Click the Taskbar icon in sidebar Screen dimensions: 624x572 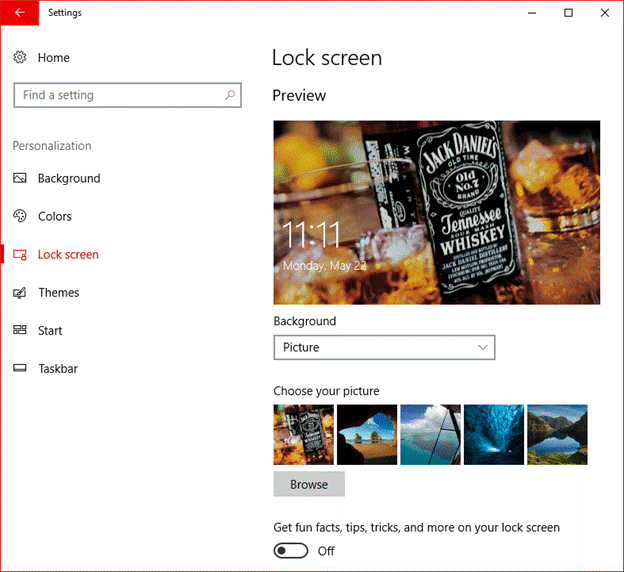(20, 368)
